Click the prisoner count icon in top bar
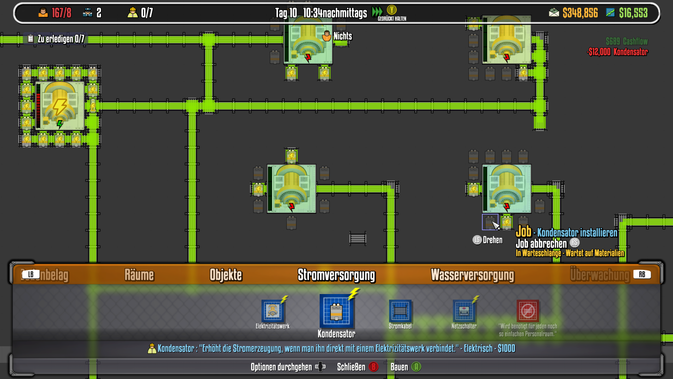 [x=43, y=13]
